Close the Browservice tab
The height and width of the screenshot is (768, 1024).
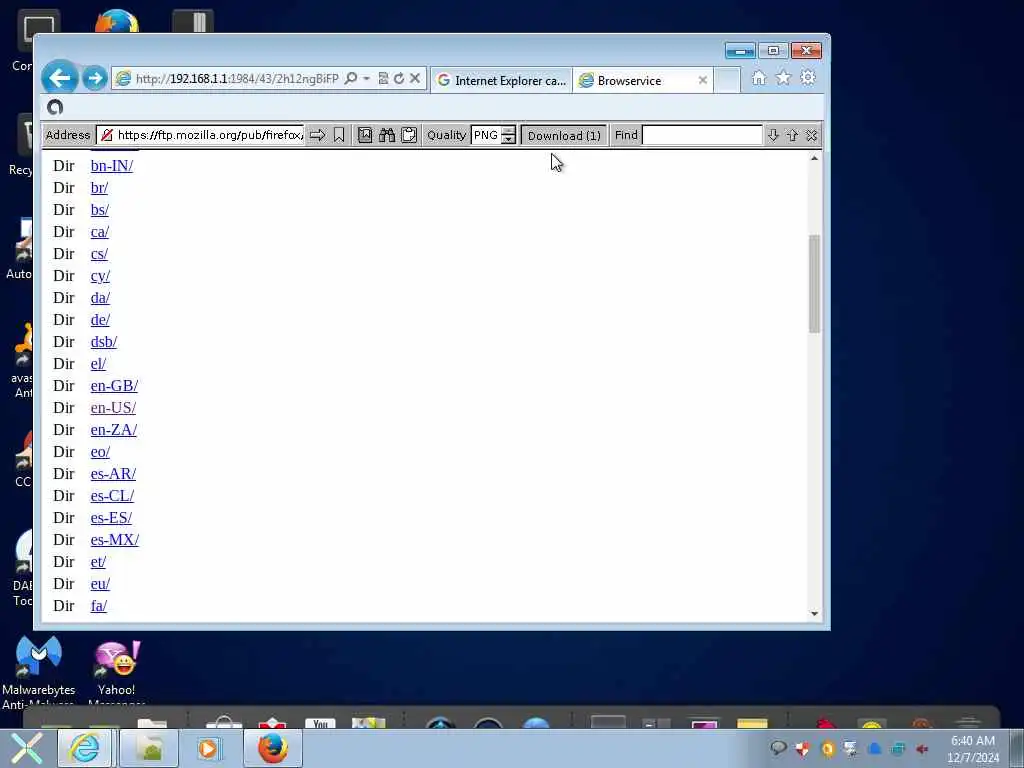(x=703, y=80)
